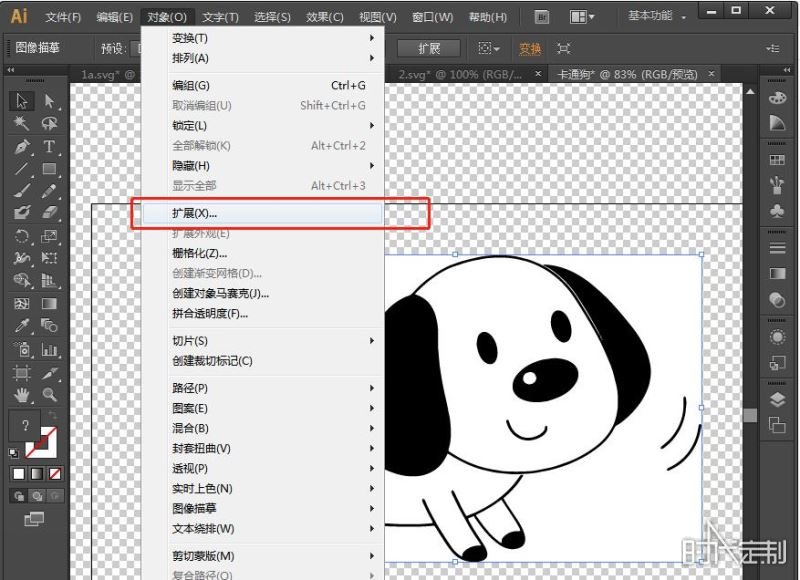Click the vertical scrollbar up arrow
800x580 pixels.
pos(750,92)
